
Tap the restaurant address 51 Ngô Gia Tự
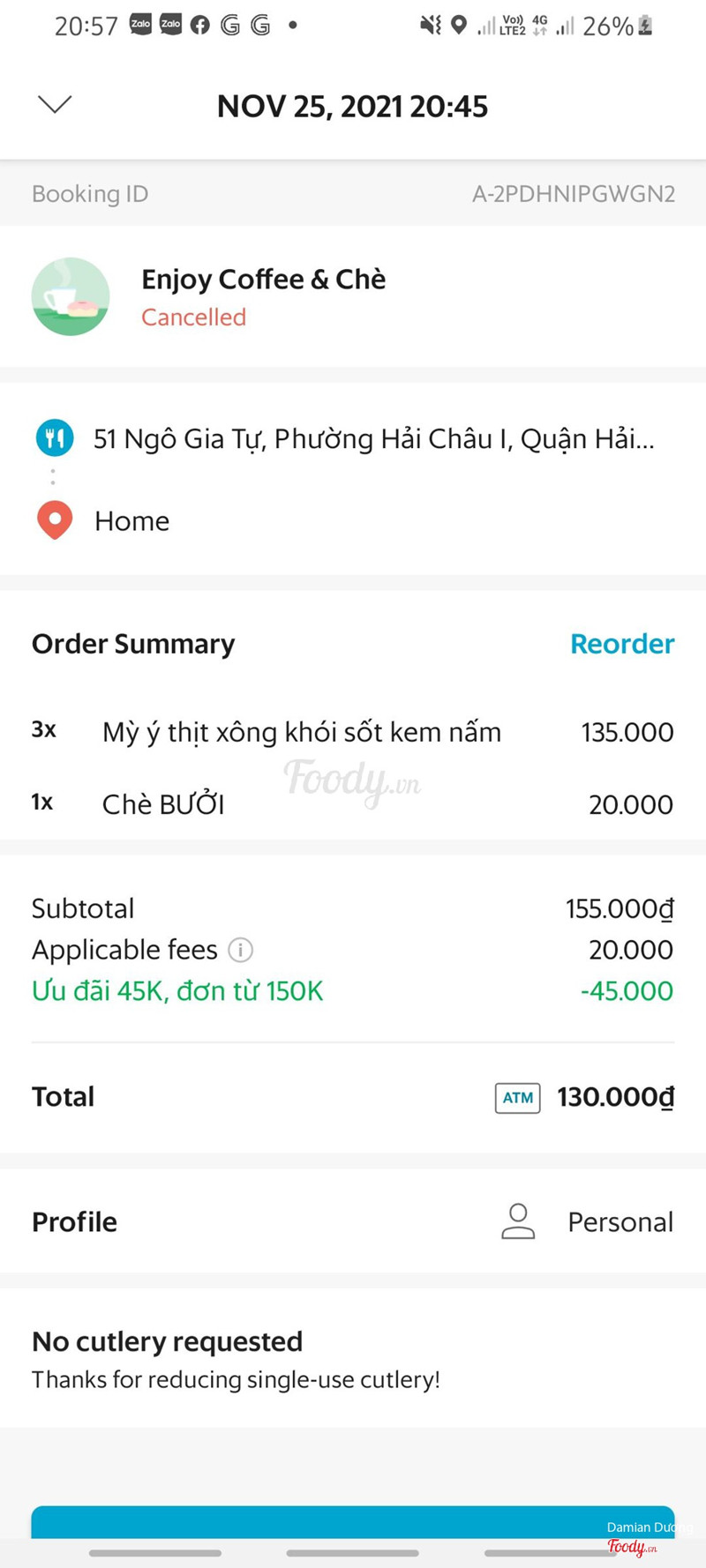[374, 438]
